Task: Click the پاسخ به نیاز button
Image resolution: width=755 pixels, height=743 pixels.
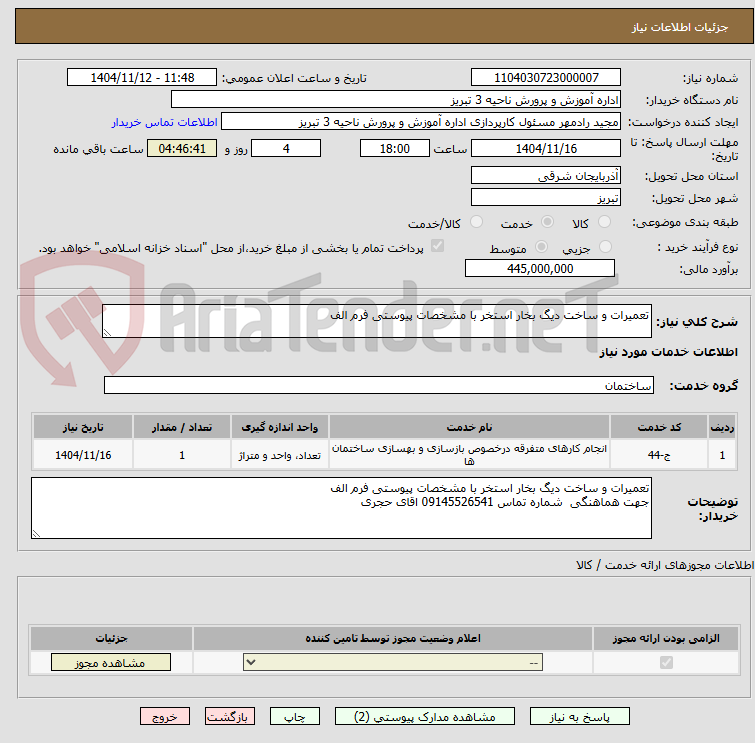Action: [x=579, y=717]
